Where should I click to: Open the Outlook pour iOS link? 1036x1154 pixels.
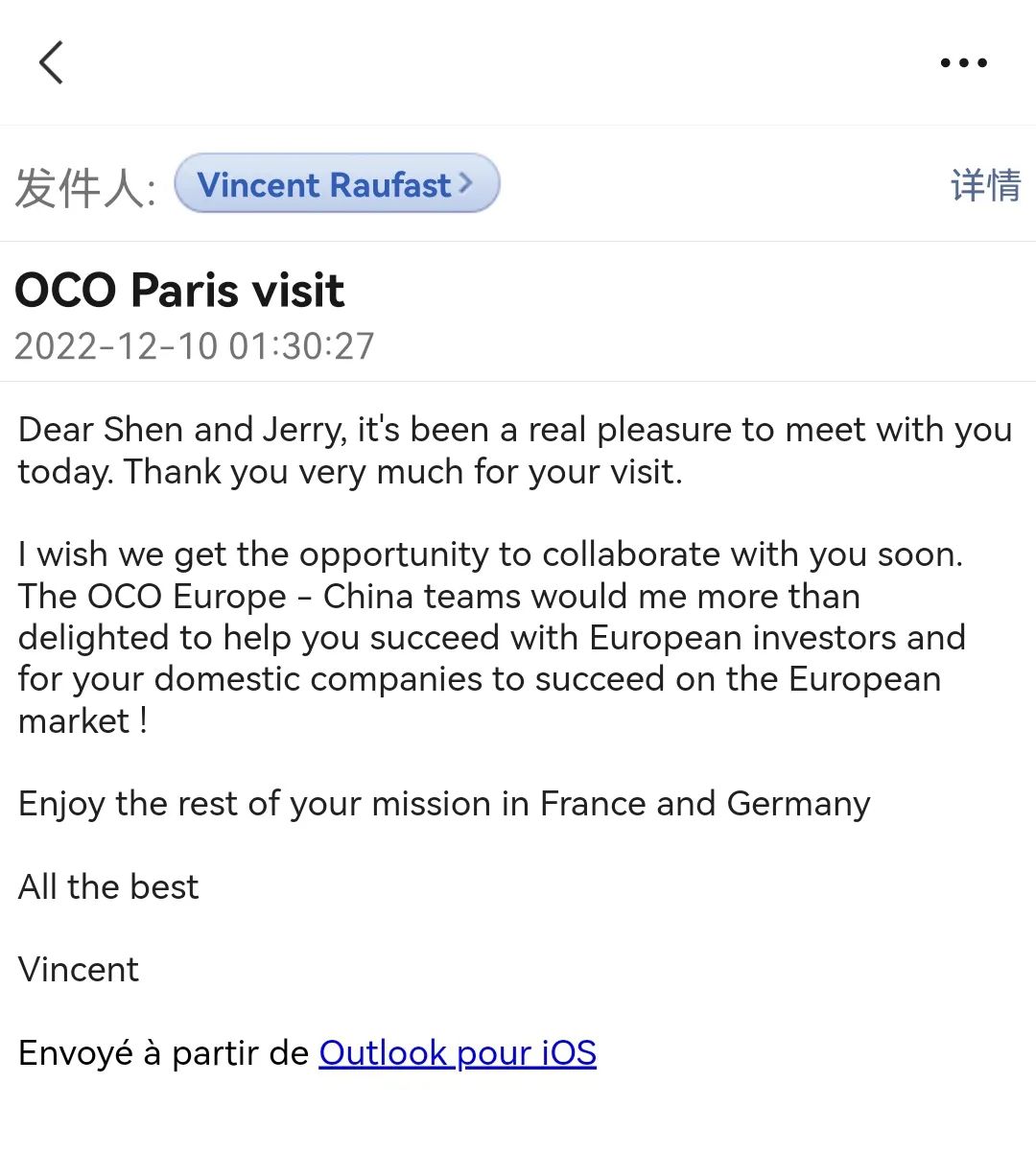click(458, 1053)
